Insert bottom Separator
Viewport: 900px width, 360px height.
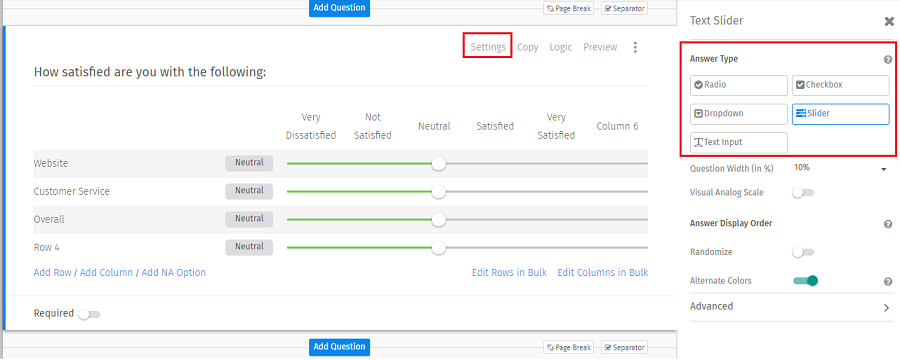click(624, 347)
